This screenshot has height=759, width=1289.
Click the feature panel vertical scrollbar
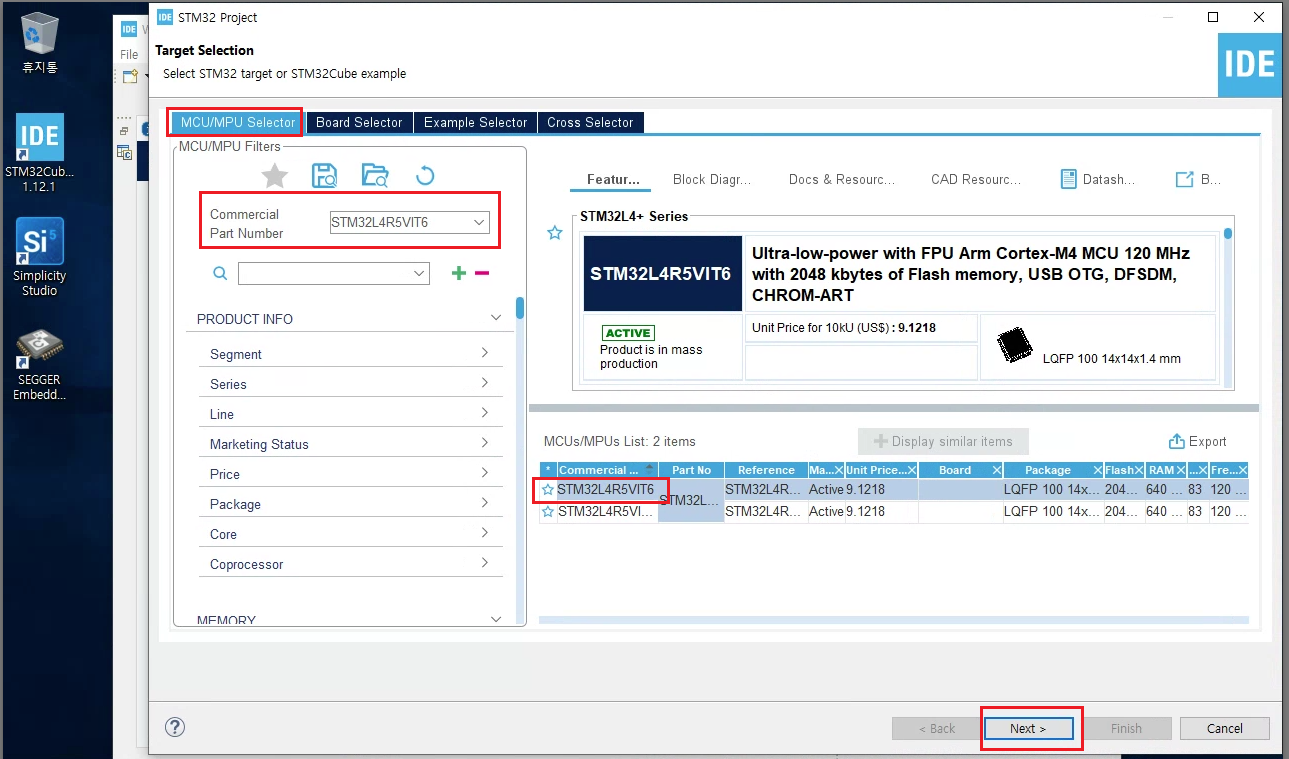tap(1228, 234)
